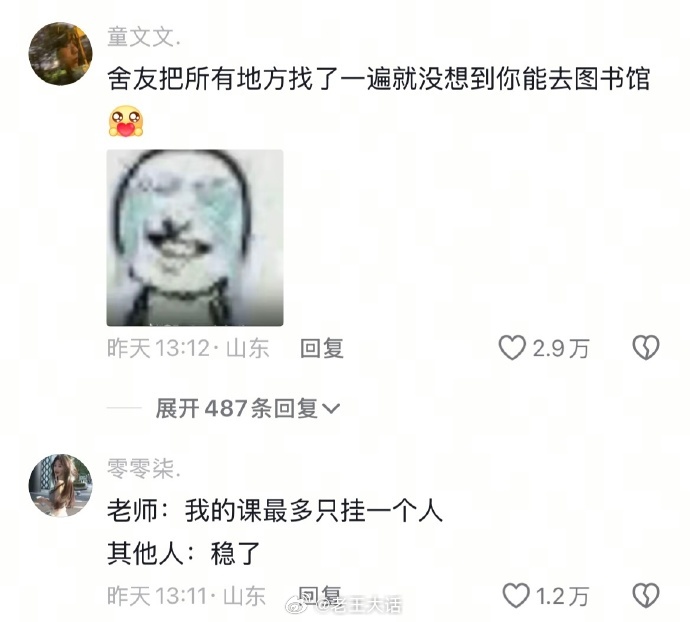
Task: Open username 零零柒 profile link
Action: point(143,468)
